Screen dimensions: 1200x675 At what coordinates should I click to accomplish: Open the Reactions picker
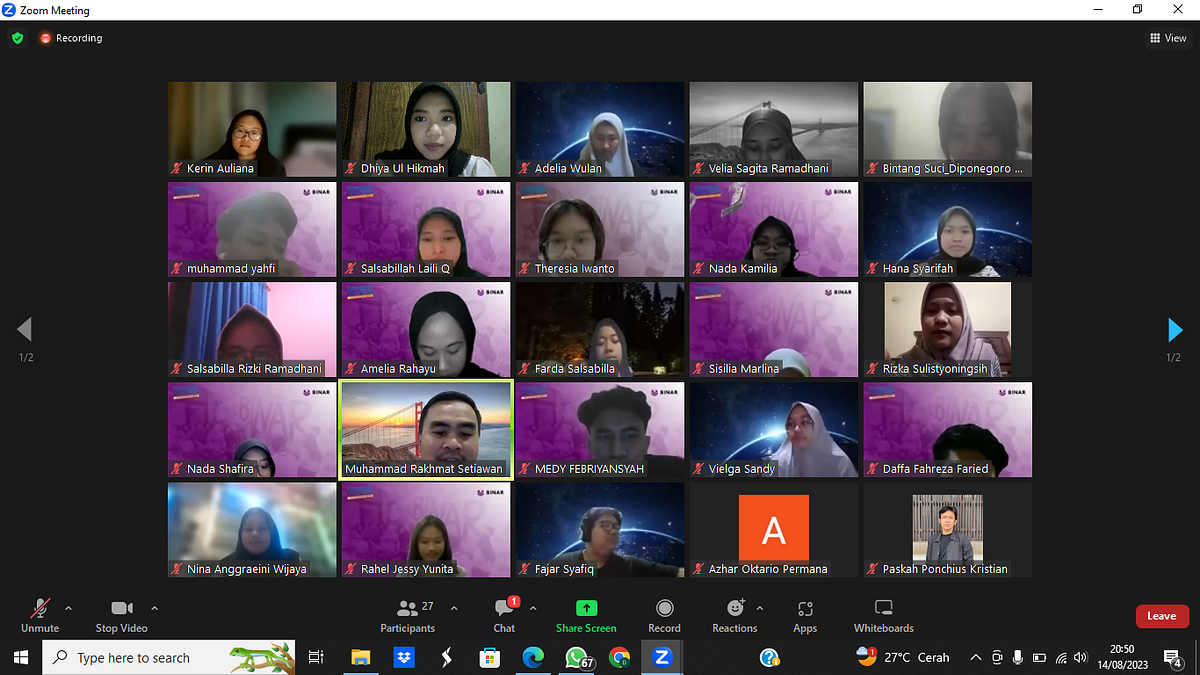[x=735, y=616]
